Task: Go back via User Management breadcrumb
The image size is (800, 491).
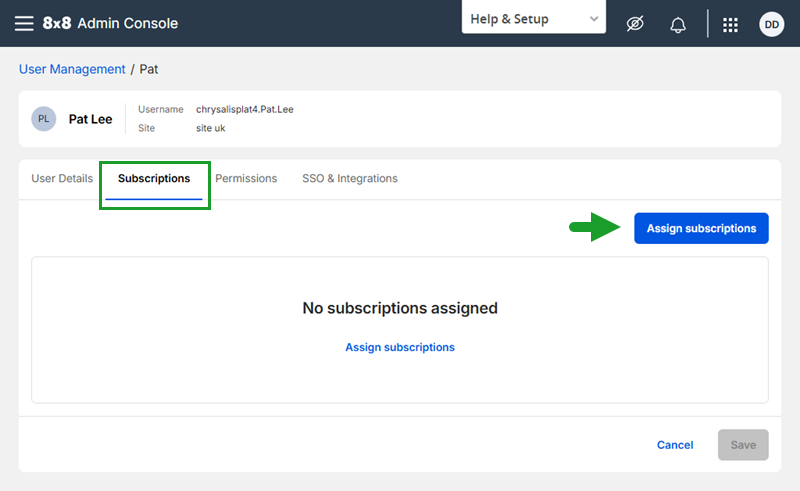Action: click(x=72, y=69)
